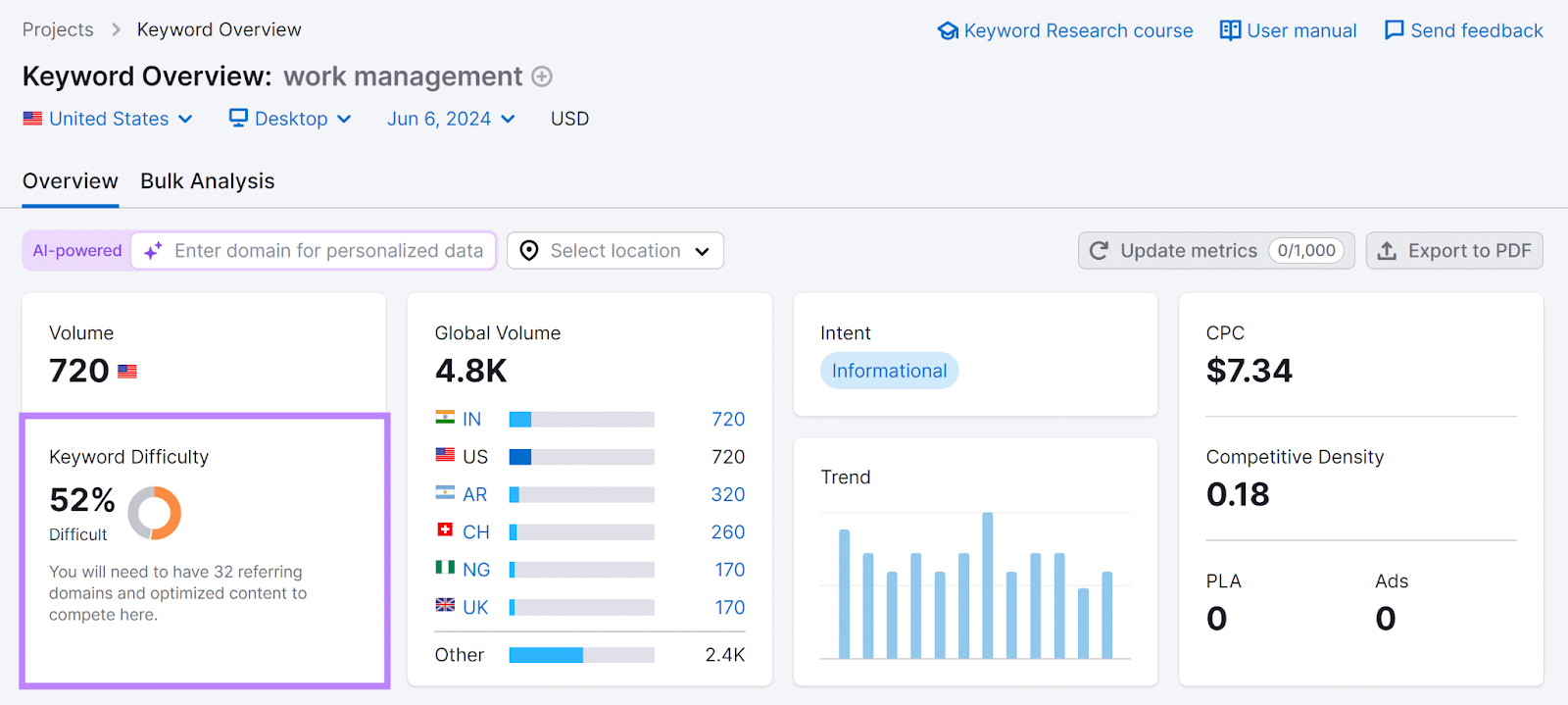Click the Informational intent badge
Viewport: 1568px width, 705px height.
click(x=889, y=371)
